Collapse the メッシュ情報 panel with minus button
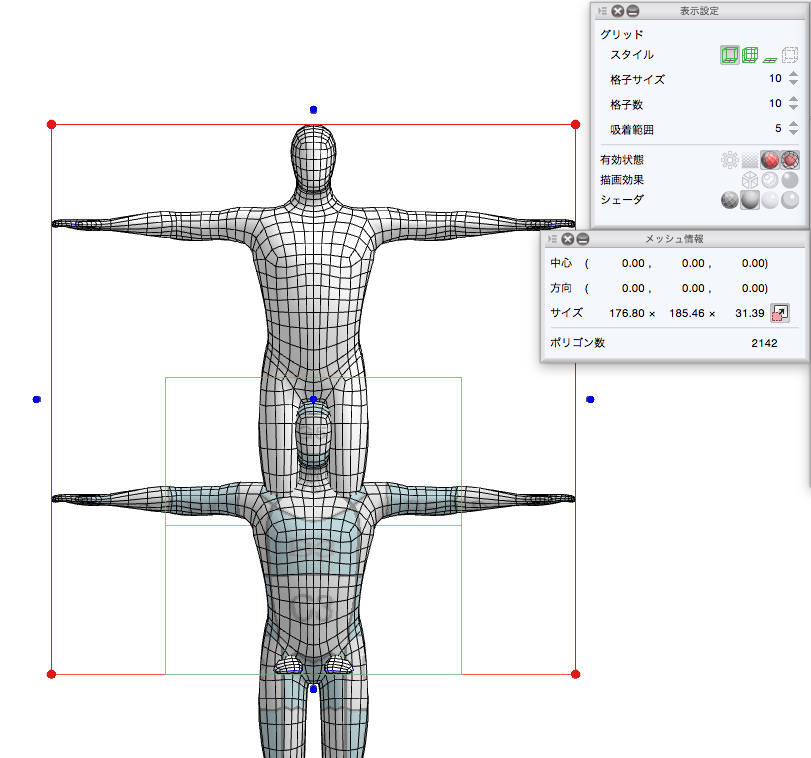 pos(583,239)
